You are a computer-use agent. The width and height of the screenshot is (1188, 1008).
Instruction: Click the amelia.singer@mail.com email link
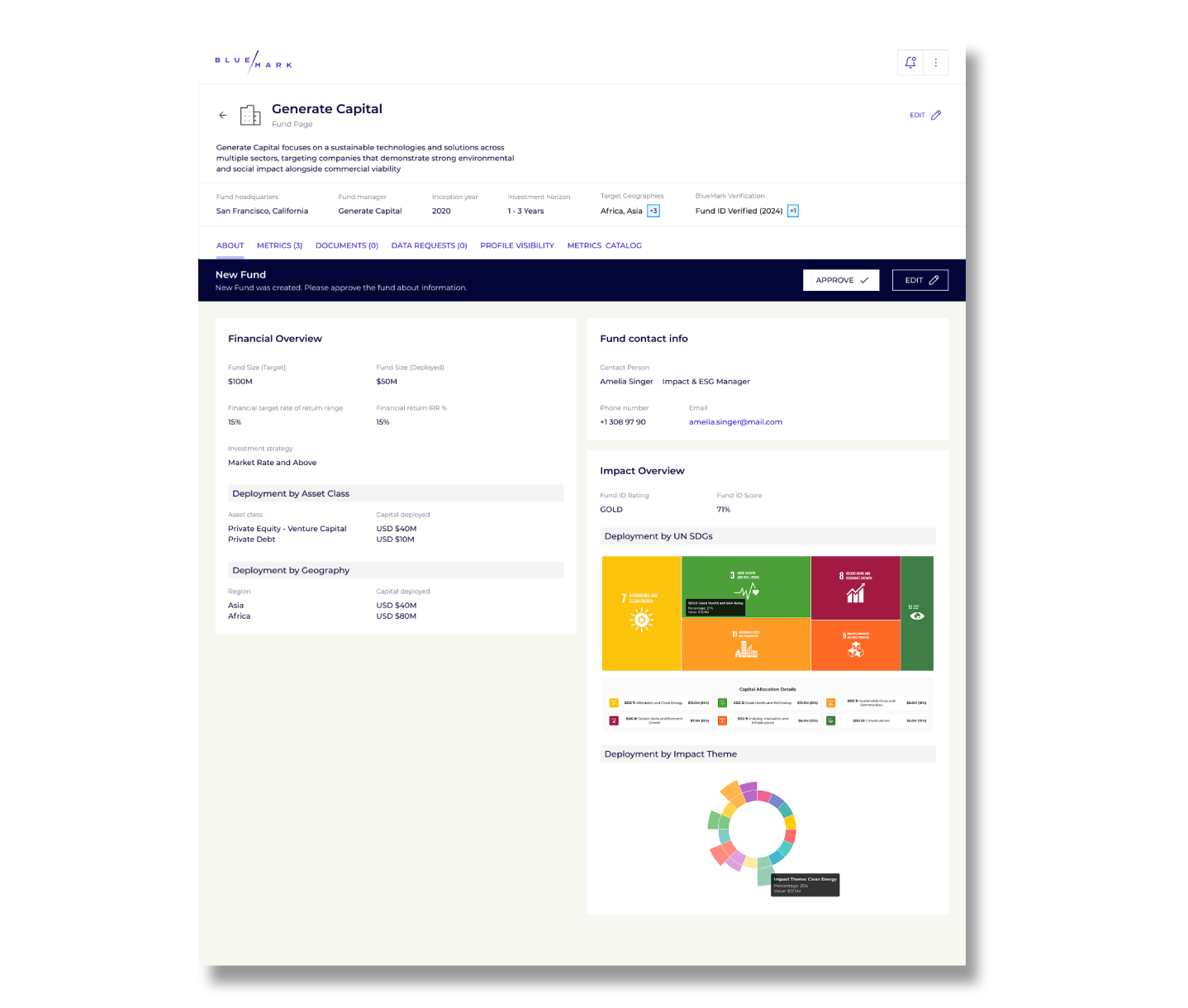735,422
